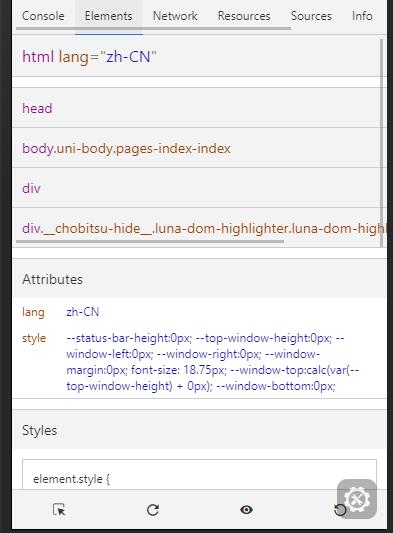
Task: Toggle the eye highlight icon
Action: (246, 510)
